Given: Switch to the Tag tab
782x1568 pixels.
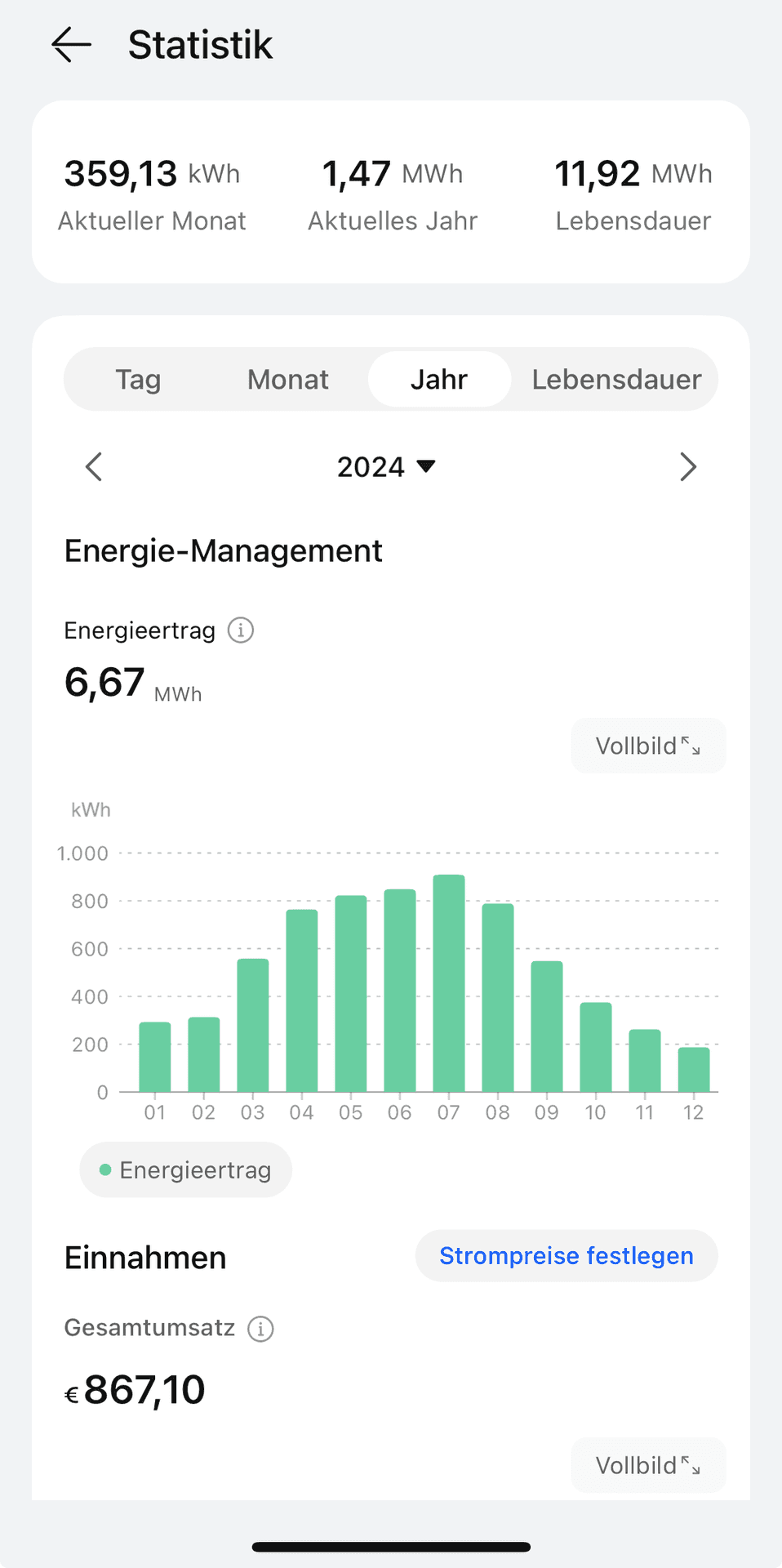Looking at the screenshot, I should (138, 380).
